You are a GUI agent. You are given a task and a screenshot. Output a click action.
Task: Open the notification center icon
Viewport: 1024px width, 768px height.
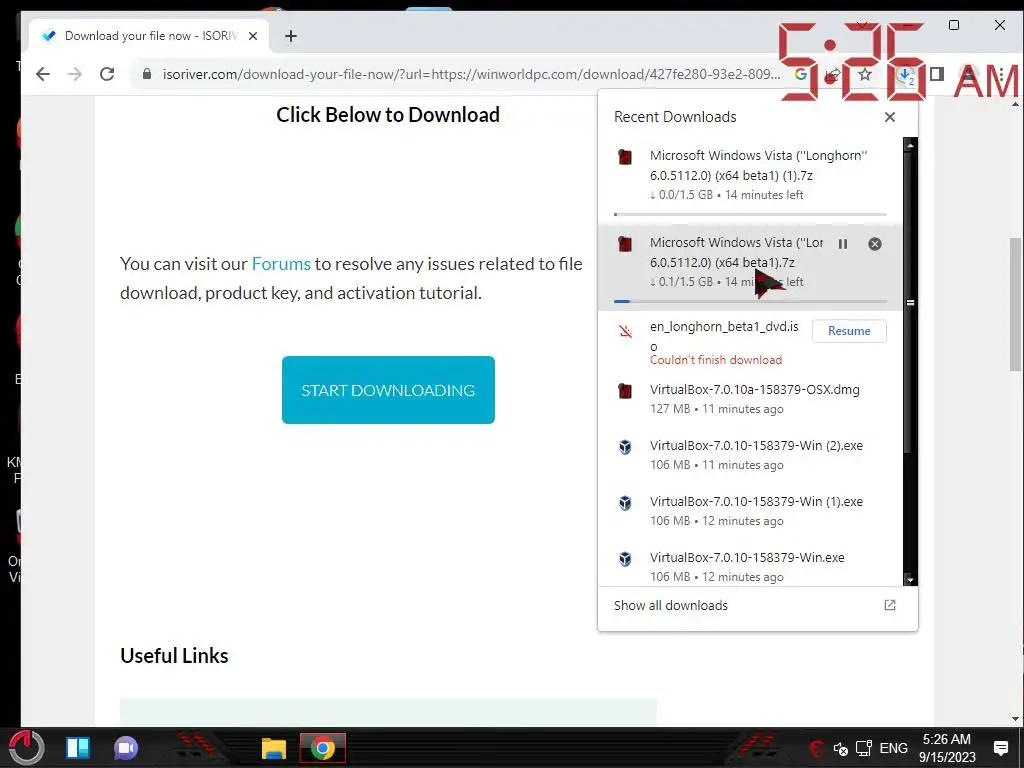pos(1000,748)
